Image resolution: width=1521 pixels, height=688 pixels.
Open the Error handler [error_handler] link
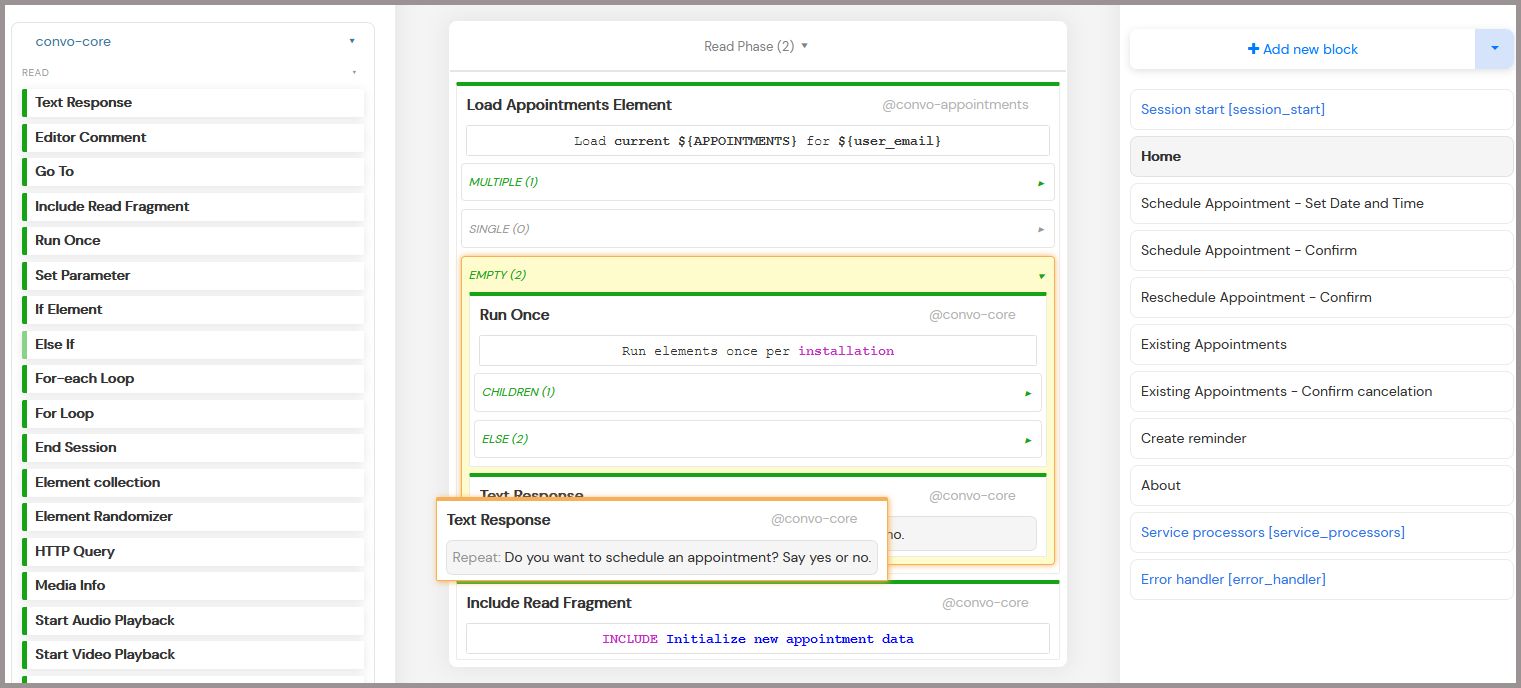(1233, 579)
